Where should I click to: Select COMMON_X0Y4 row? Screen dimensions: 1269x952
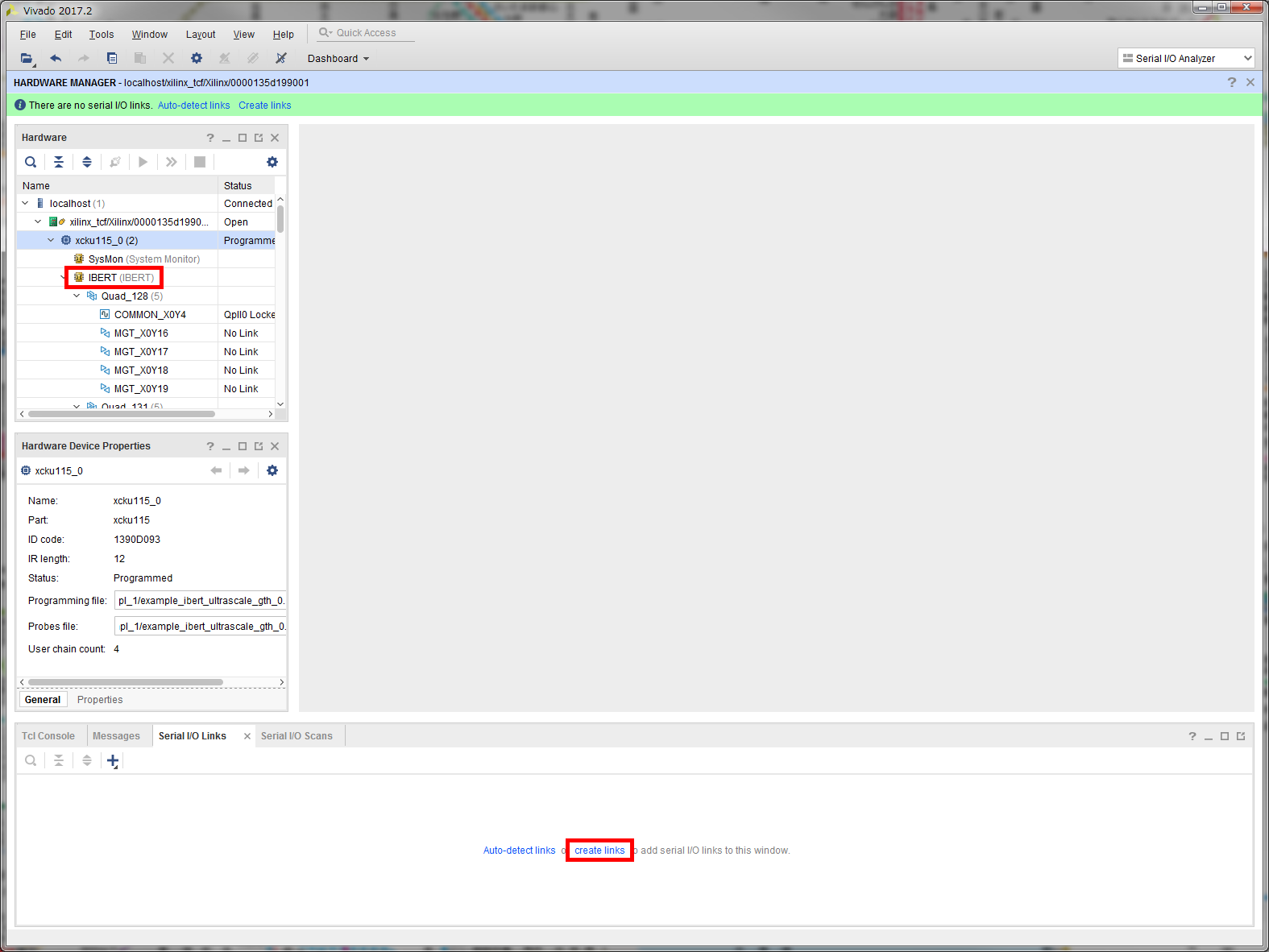point(146,315)
